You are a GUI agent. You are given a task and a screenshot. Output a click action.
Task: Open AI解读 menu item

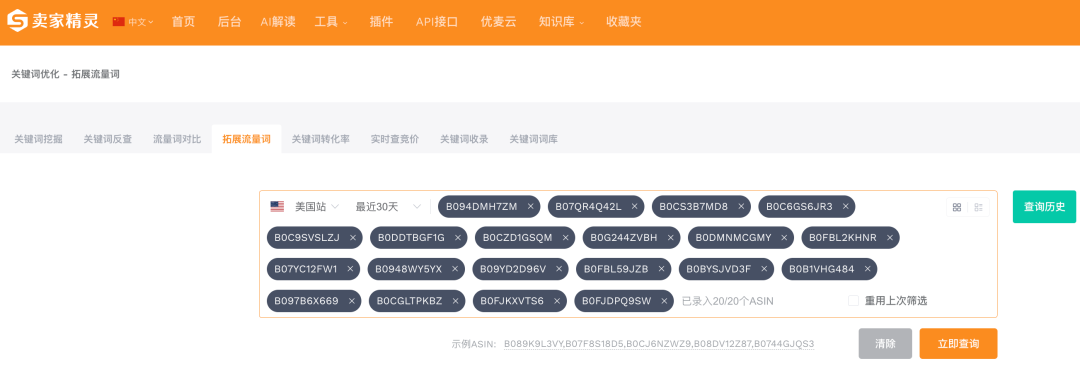278,22
